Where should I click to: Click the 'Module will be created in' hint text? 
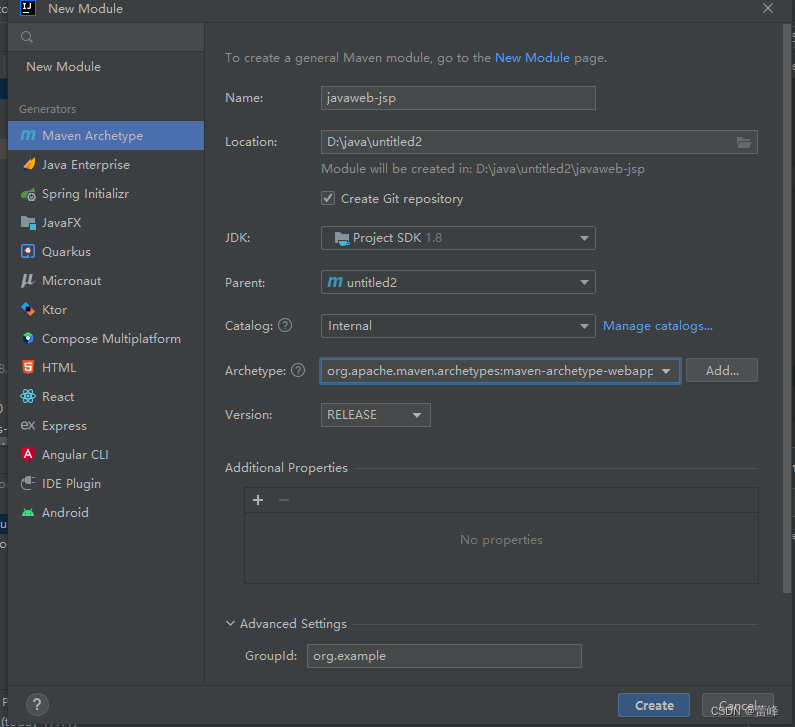483,169
